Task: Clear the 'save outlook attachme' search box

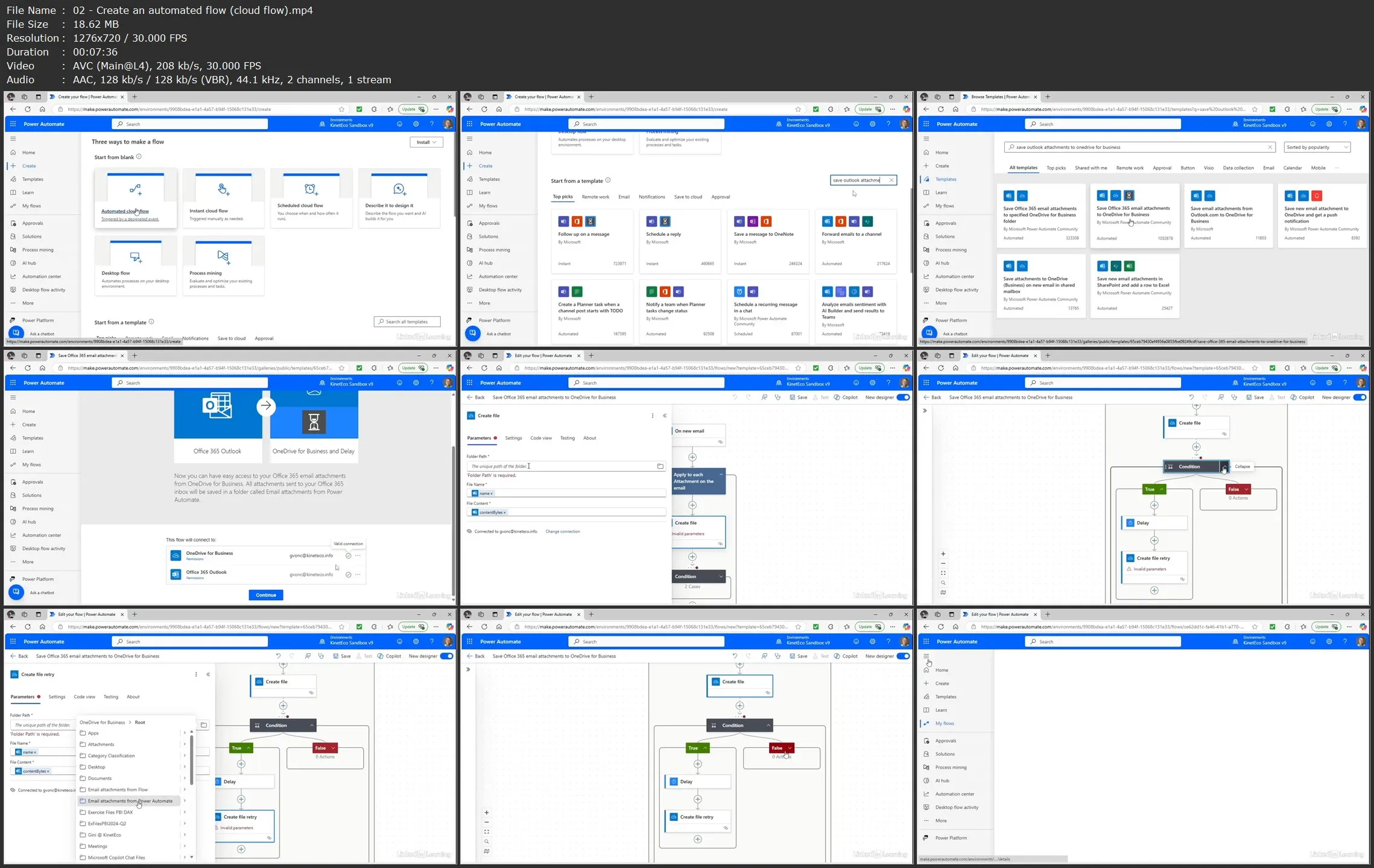Action: point(891,180)
